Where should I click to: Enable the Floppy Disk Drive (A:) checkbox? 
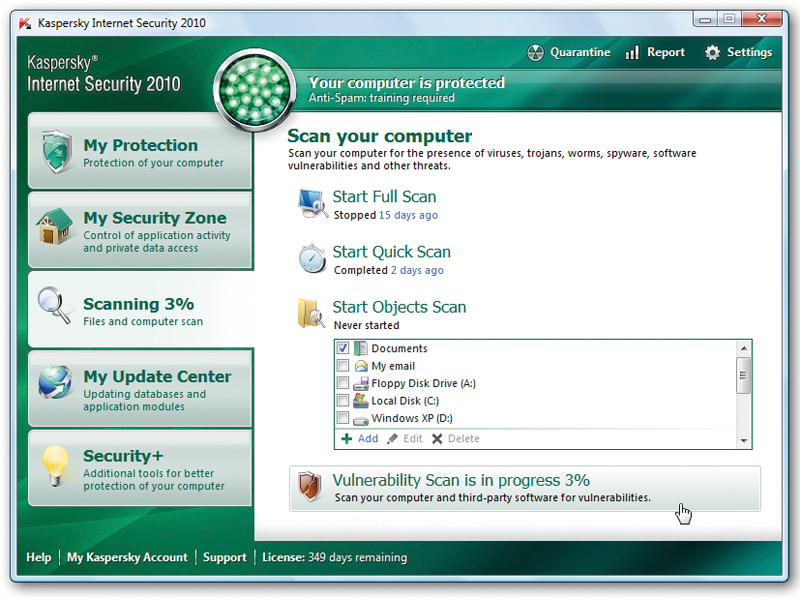point(343,383)
